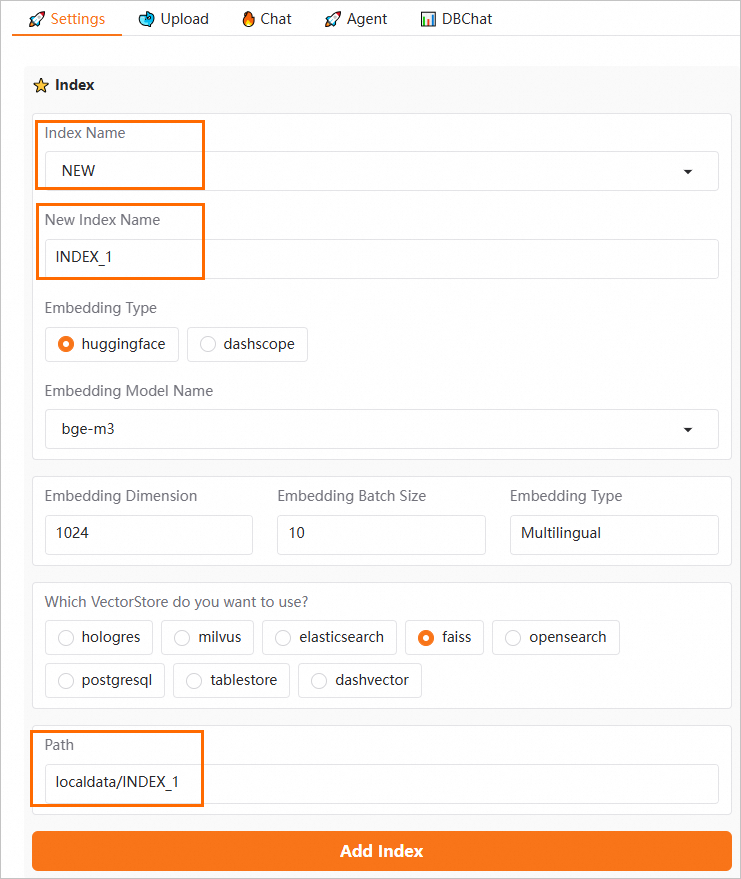This screenshot has height=879, width=741.
Task: Click the New Index Name field
Action: (381, 258)
